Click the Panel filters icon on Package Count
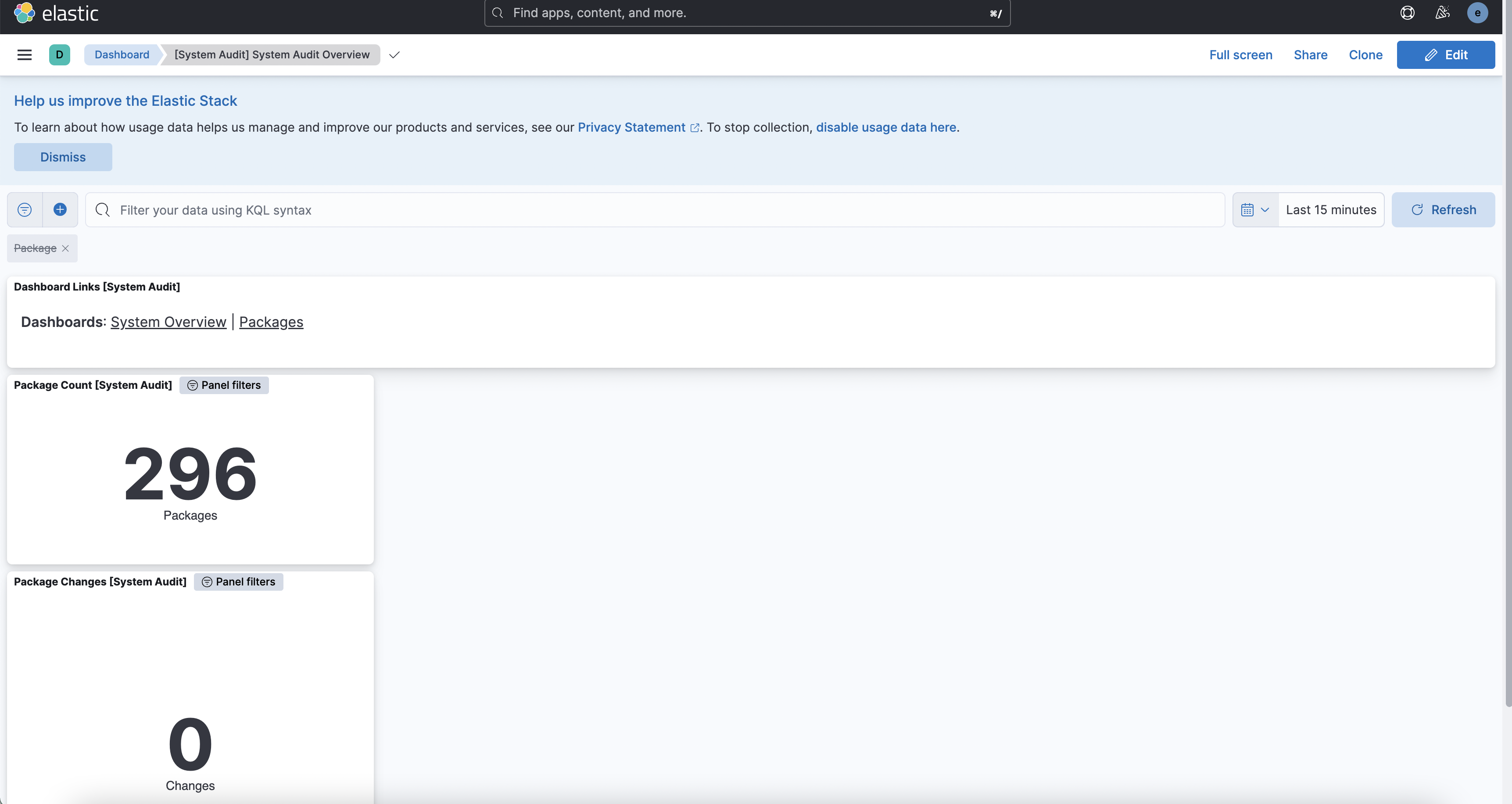 tap(192, 385)
